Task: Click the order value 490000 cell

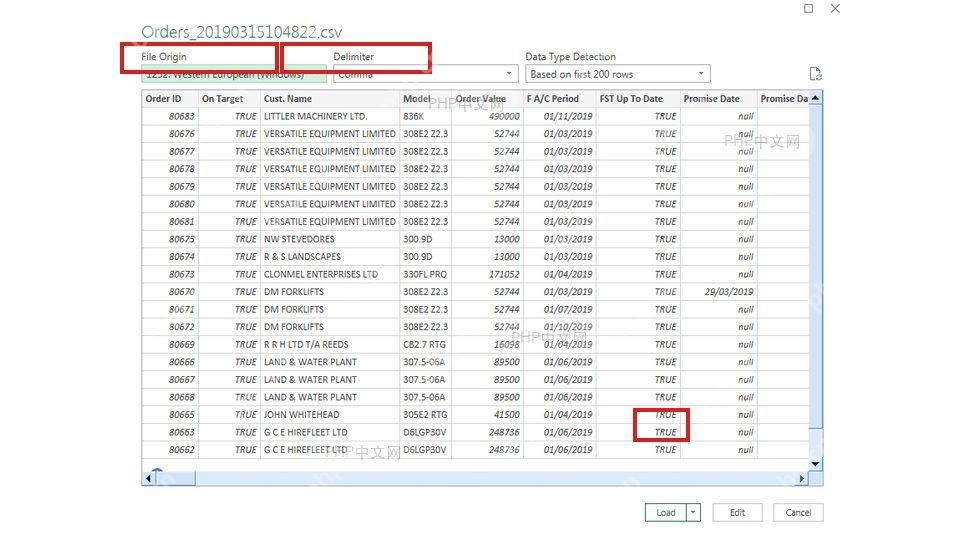Action: point(487,116)
